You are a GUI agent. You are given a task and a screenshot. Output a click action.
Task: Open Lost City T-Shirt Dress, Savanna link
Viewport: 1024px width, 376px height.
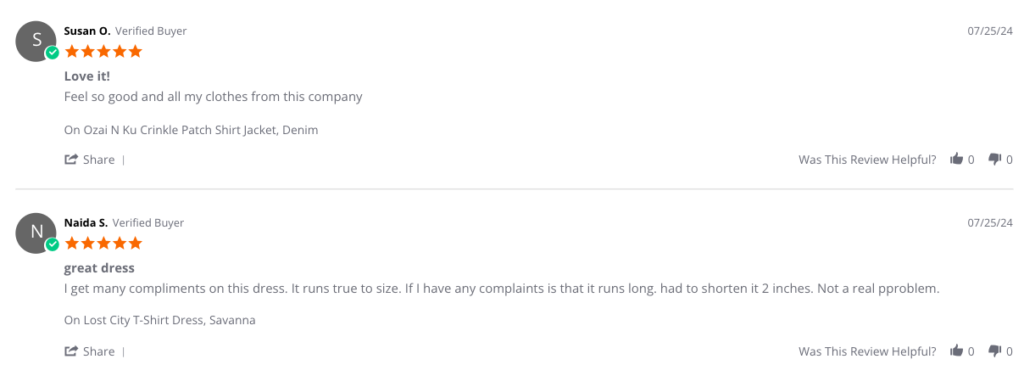pos(159,321)
